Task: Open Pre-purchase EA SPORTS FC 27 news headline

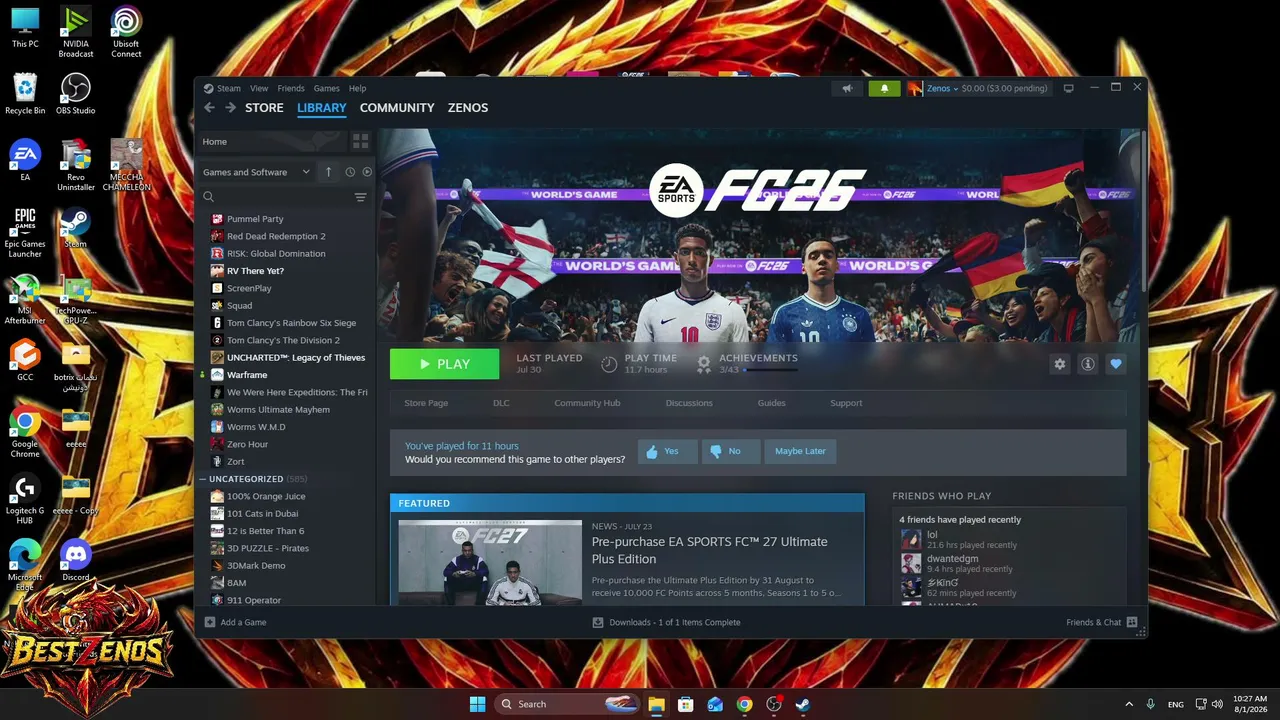Action: pyautogui.click(x=709, y=550)
